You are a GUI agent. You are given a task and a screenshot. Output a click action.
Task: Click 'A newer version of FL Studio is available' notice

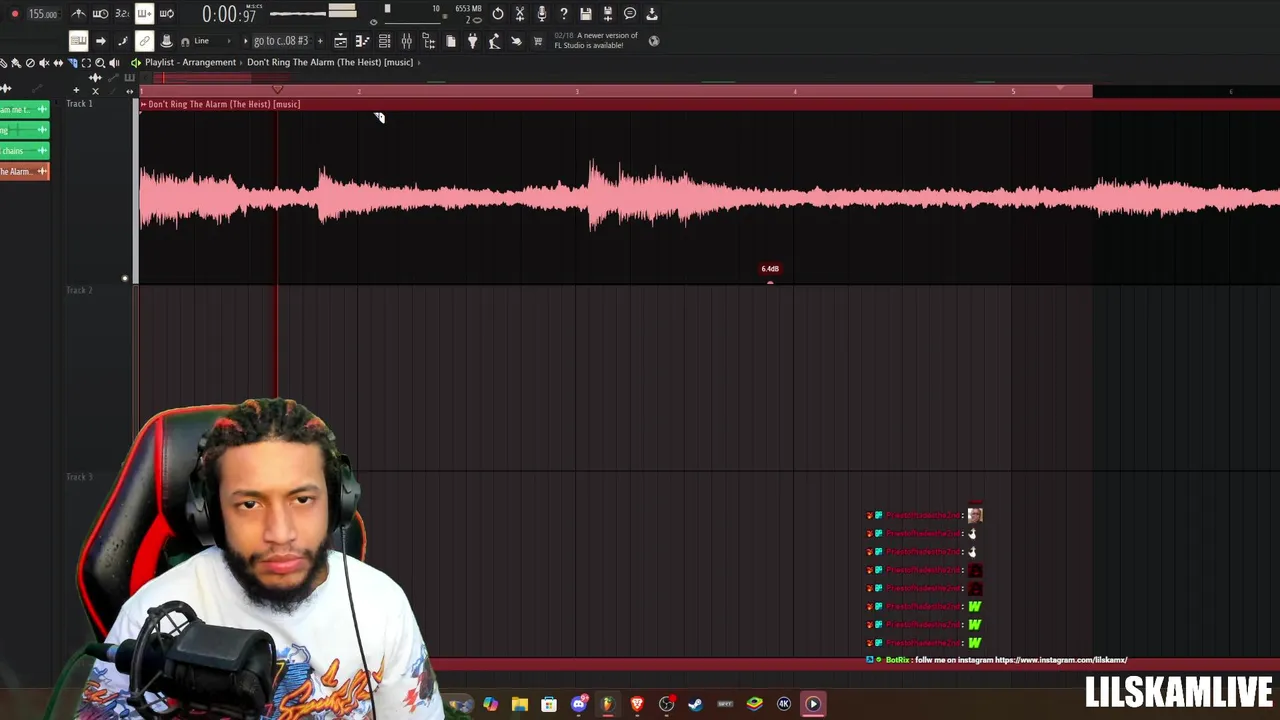click(x=596, y=40)
